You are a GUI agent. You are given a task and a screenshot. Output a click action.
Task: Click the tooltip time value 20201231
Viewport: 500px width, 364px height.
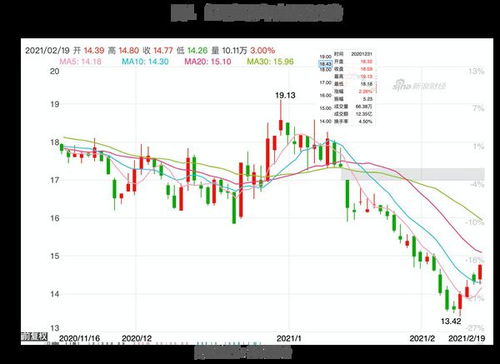(361, 54)
